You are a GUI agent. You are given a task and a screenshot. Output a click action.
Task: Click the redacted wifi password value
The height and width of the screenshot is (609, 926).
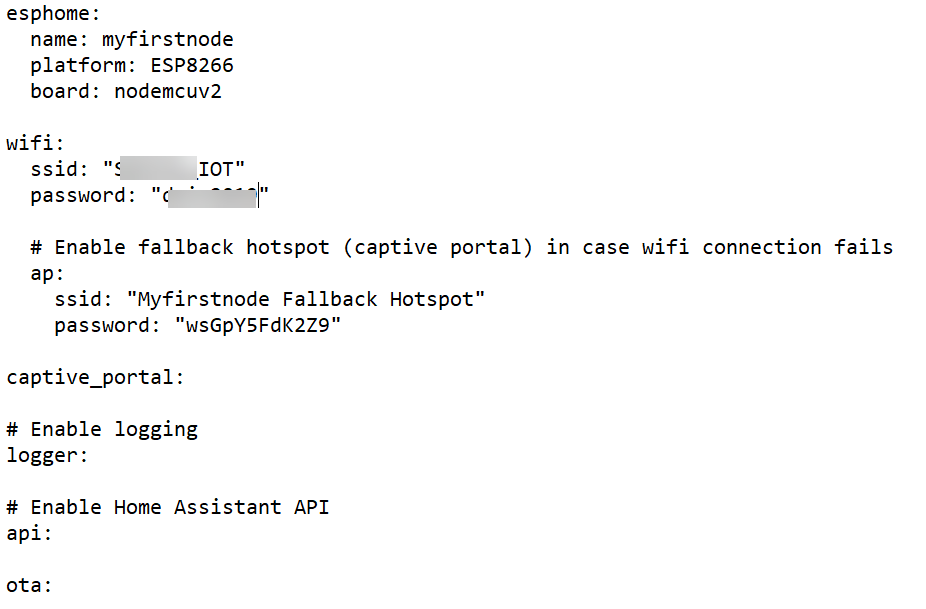point(210,196)
